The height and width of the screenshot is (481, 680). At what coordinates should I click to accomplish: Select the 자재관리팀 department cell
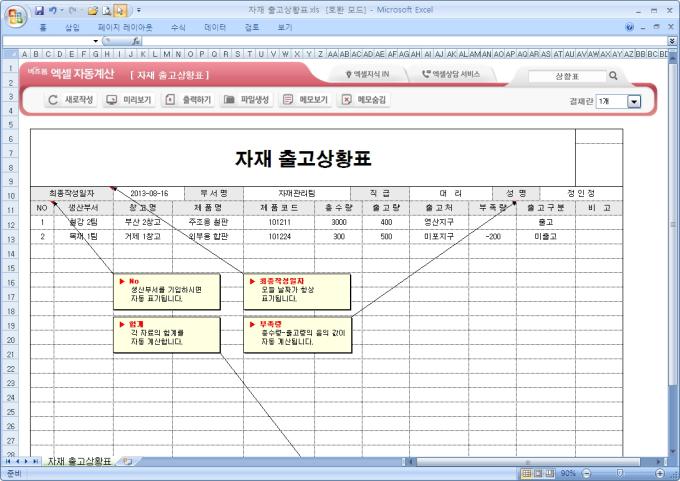(297, 193)
